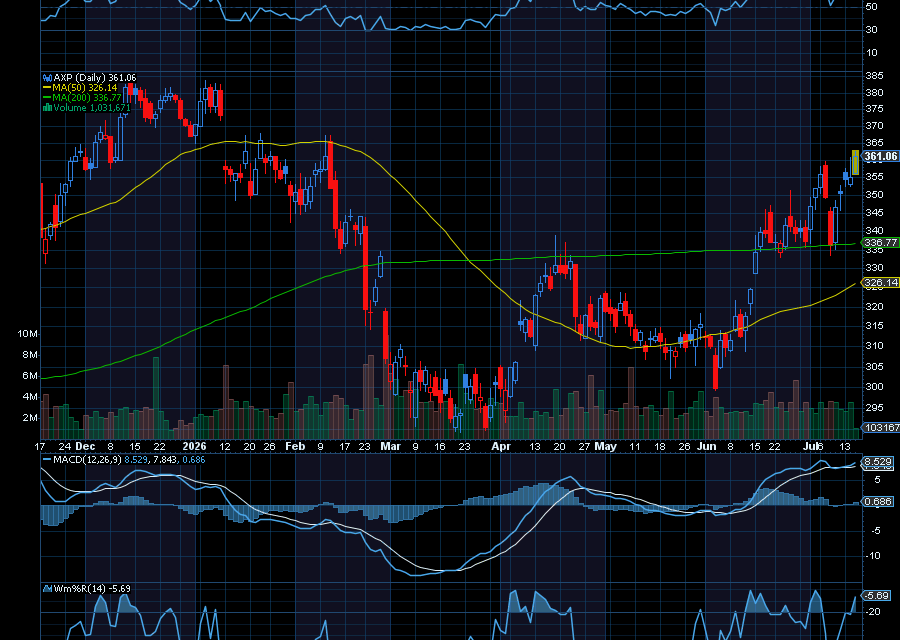The image size is (900, 640).
Task: Click the -20 Williams %R axis label
Action: (872, 612)
